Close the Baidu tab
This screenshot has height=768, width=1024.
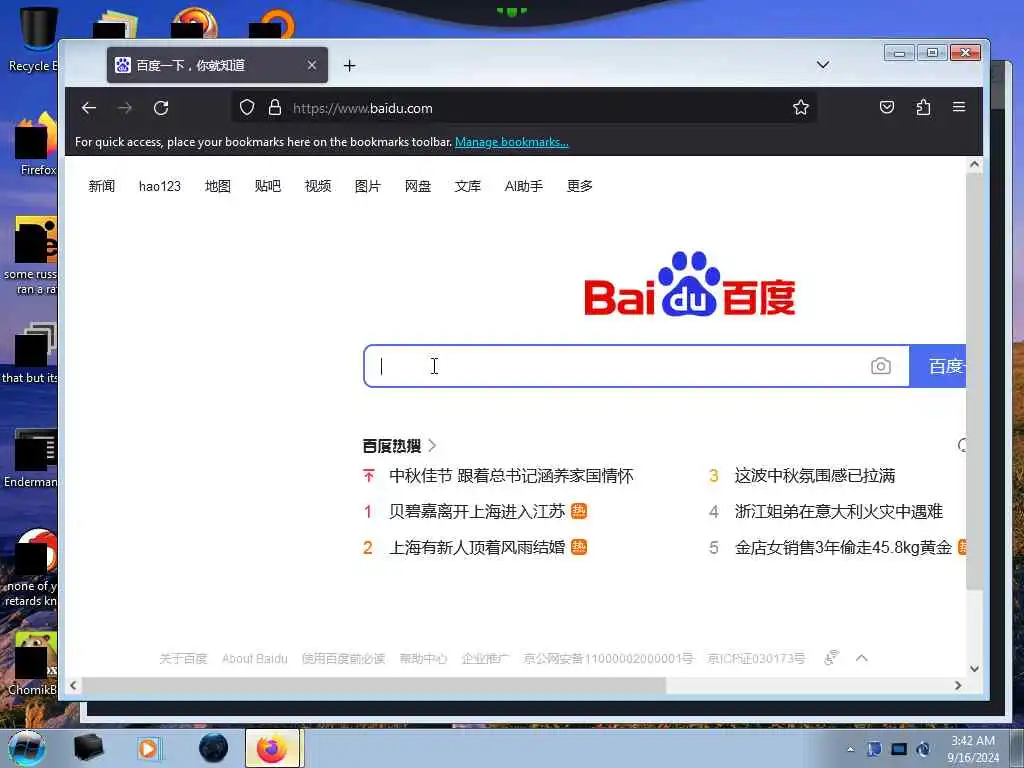[312, 65]
